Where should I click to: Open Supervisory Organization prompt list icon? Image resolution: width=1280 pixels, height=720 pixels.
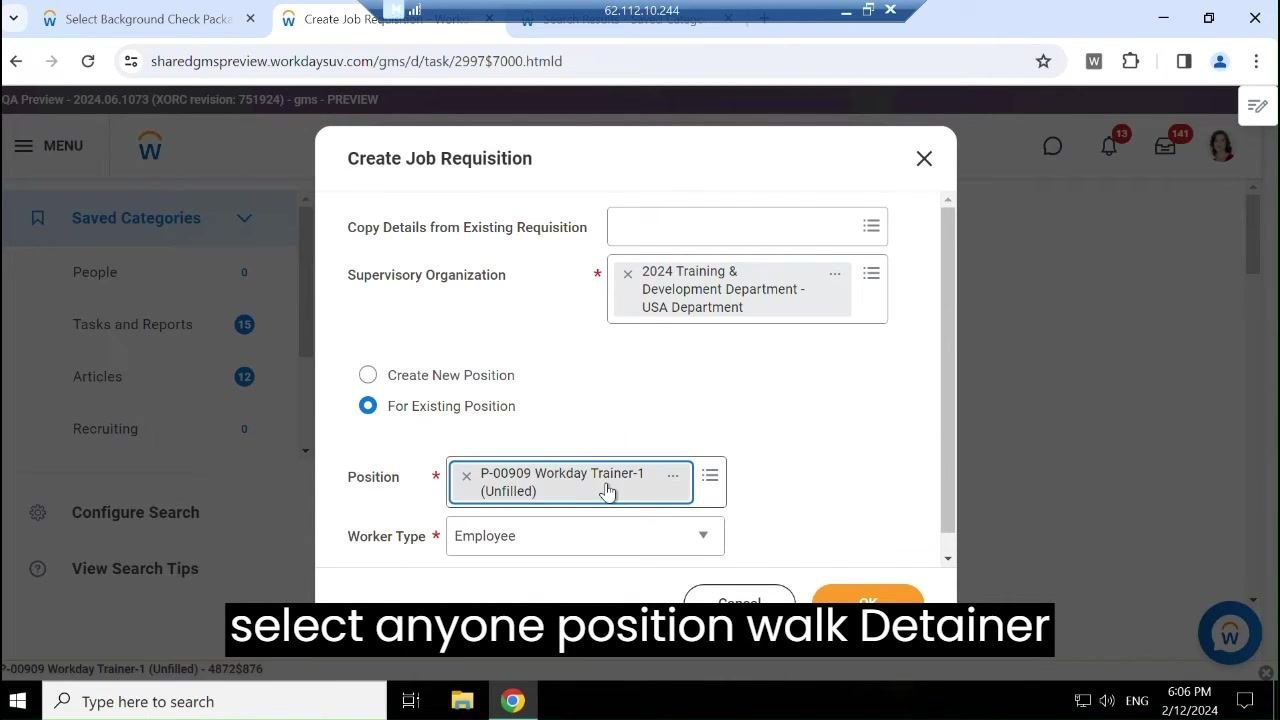(x=871, y=273)
